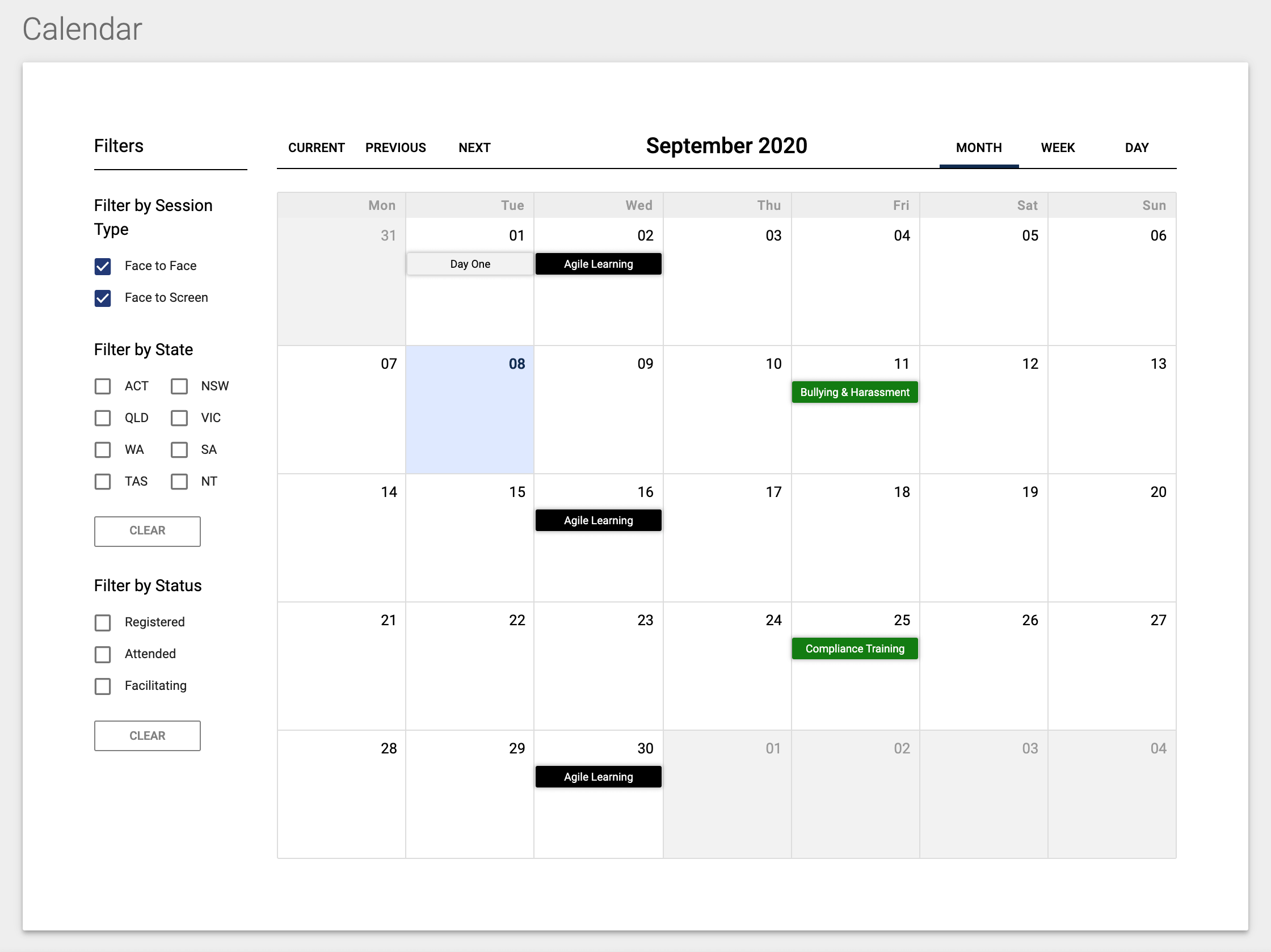Select date 11 in the calendar
This screenshot has height=952, width=1271.
902,364
